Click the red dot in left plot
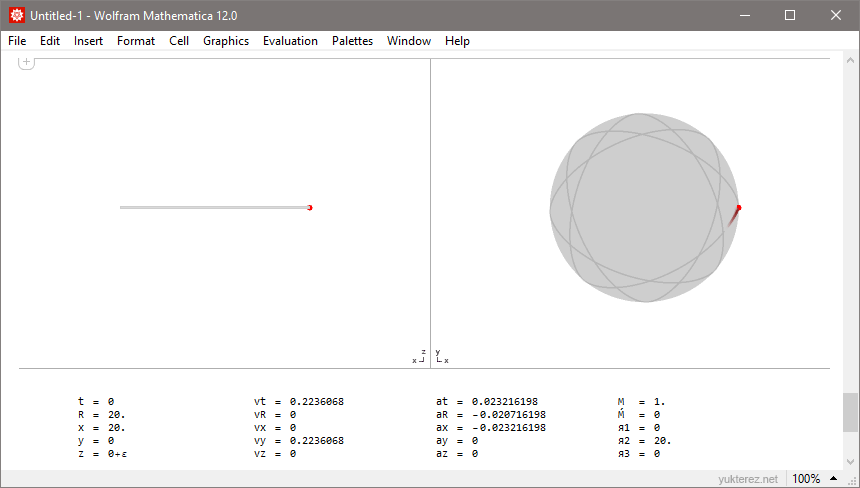 tap(310, 207)
